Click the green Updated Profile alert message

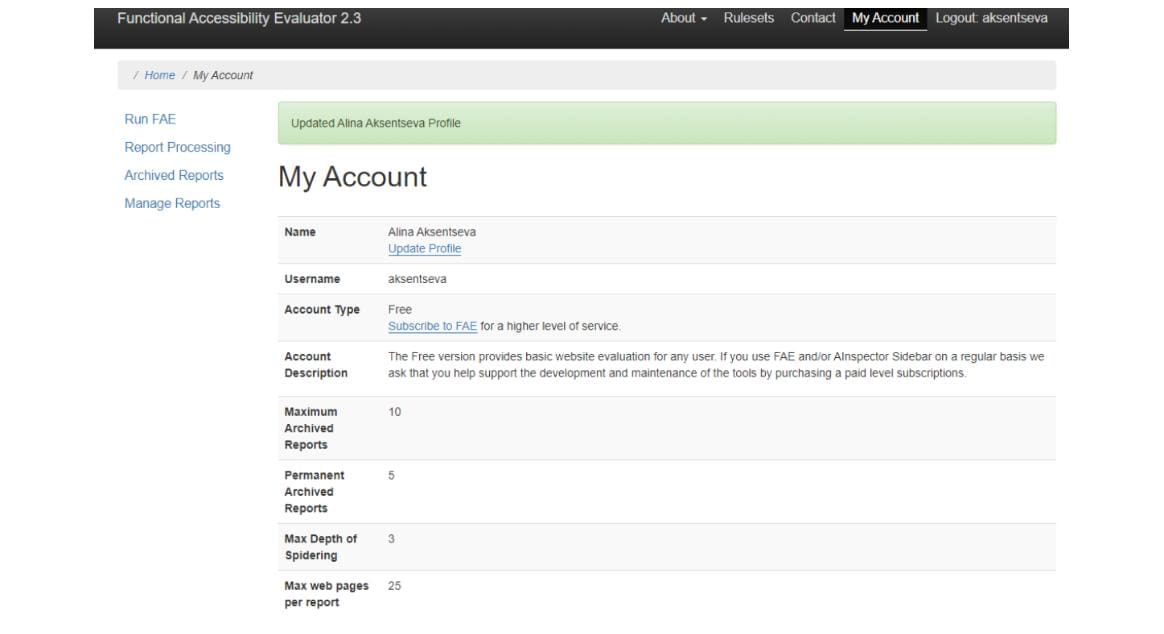tap(666, 123)
